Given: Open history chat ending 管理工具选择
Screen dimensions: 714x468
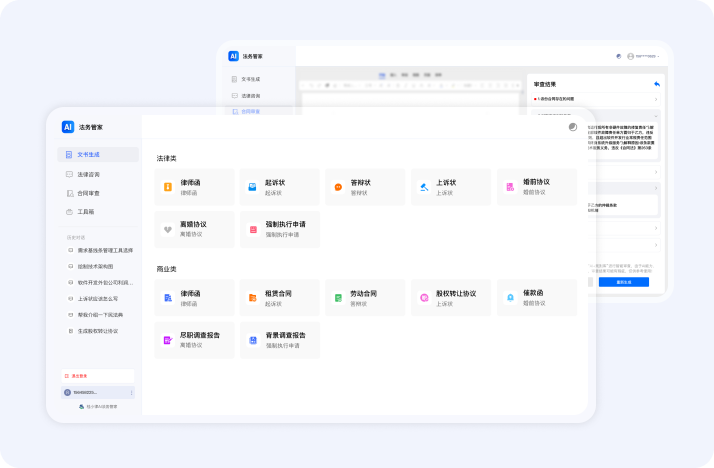Looking at the screenshot, I should tap(100, 250).
